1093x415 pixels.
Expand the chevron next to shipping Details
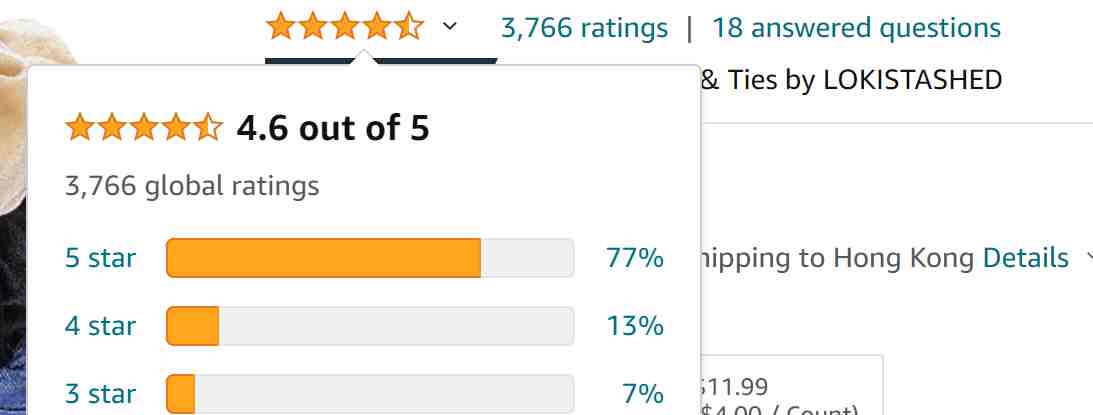(1089, 258)
